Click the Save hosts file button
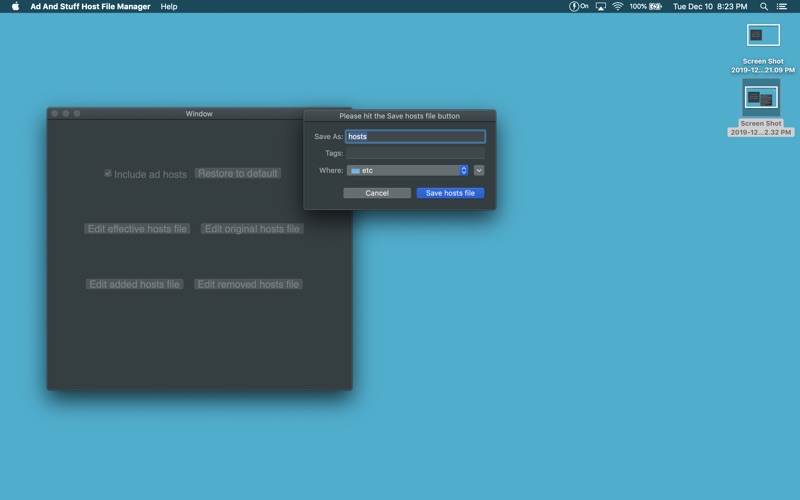This screenshot has height=500, width=800. coord(450,193)
